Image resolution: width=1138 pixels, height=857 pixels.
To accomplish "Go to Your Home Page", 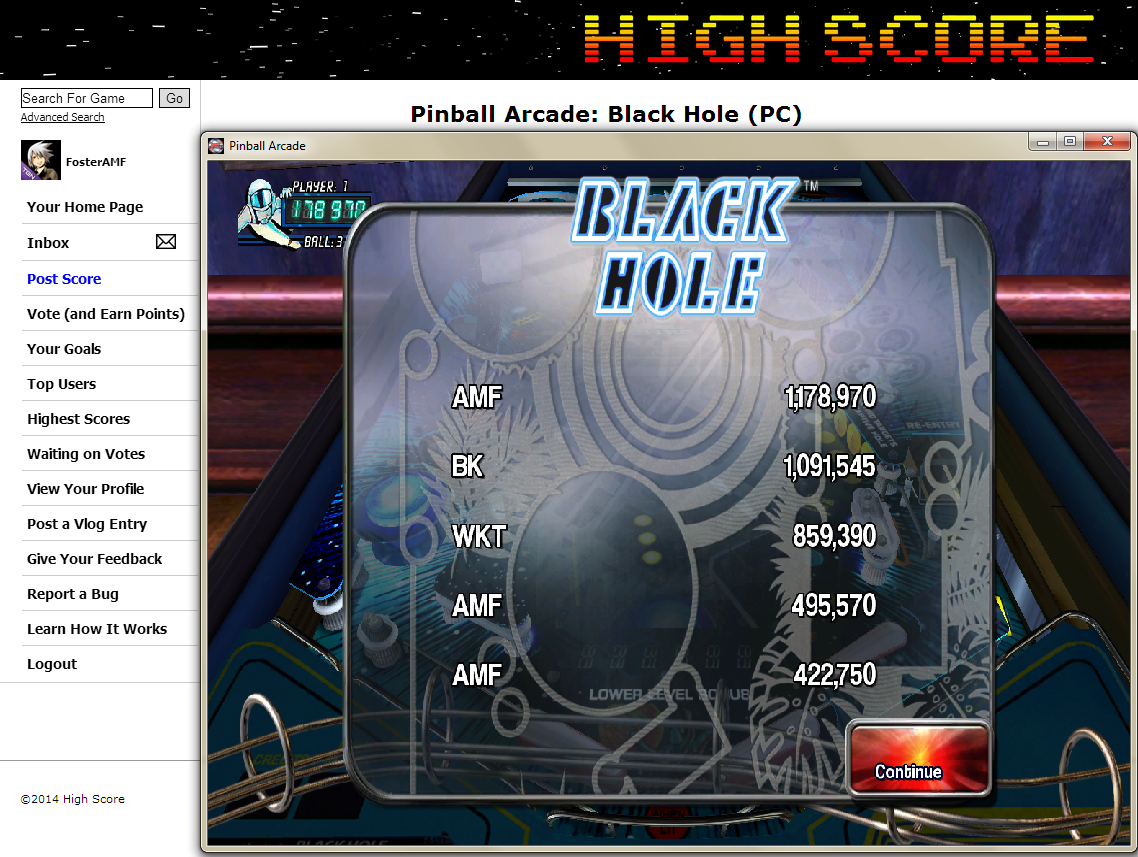I will pos(85,207).
